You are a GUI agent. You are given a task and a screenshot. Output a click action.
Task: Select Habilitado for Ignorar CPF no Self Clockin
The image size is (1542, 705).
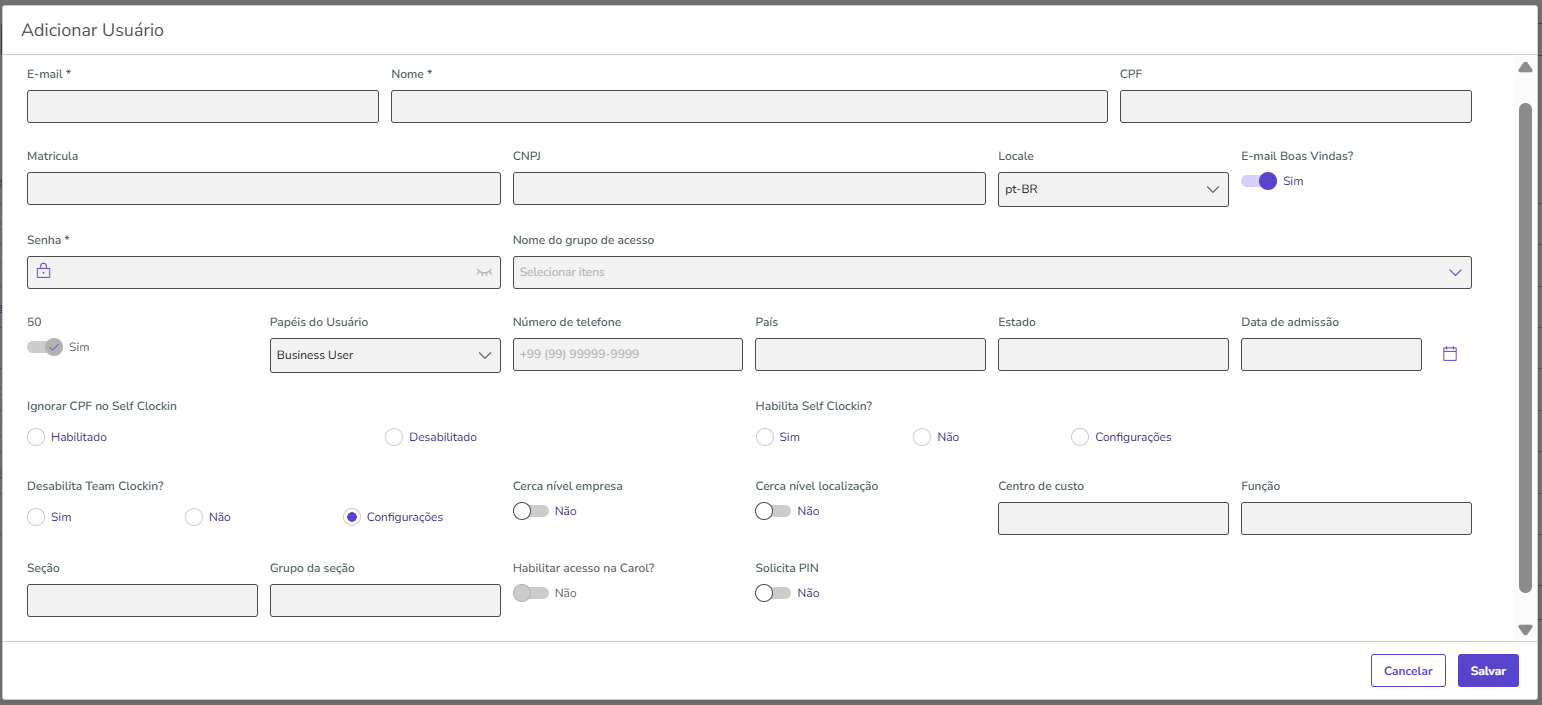click(x=36, y=437)
